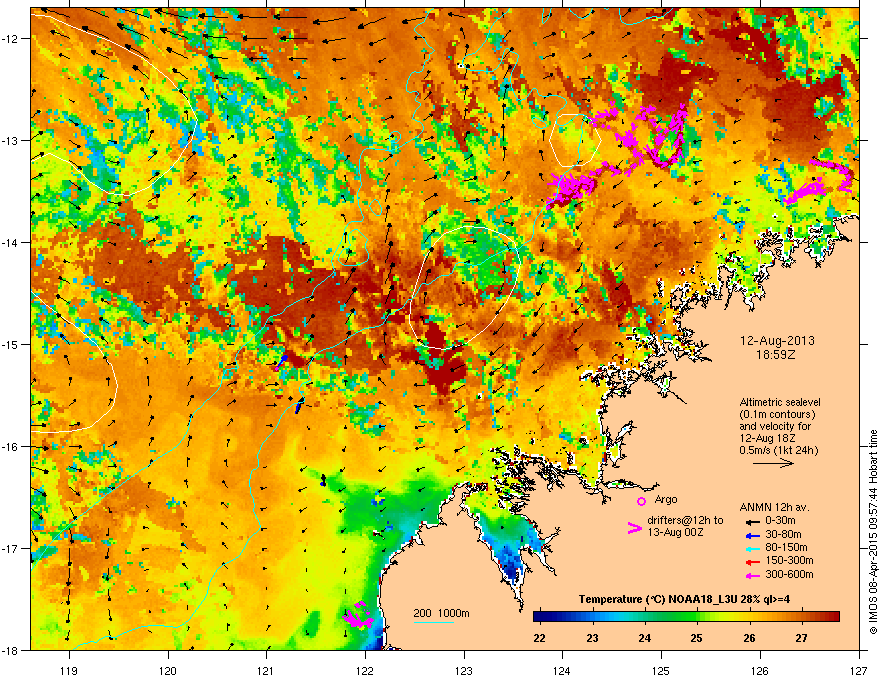Click the '13-Aug 00Z' legend text
The image size is (880, 680).
[x=675, y=532]
